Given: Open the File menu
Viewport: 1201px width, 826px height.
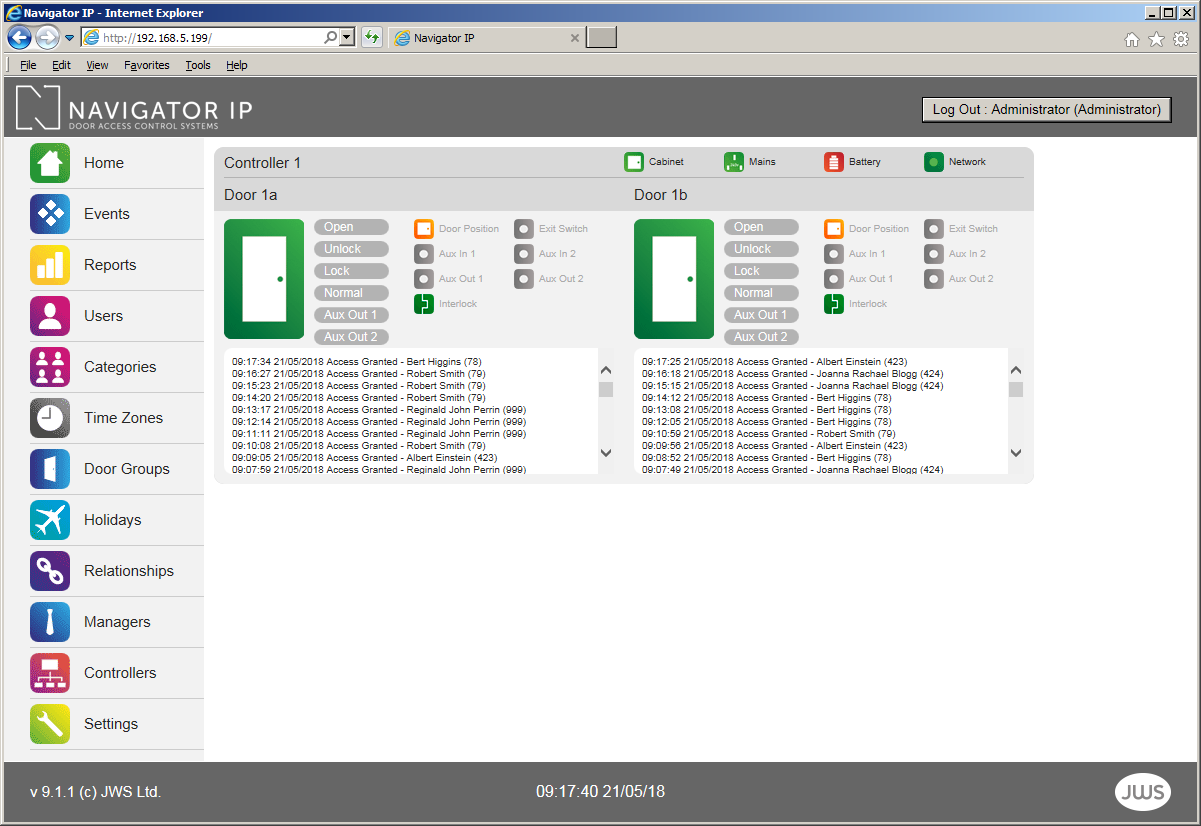Looking at the screenshot, I should pyautogui.click(x=28, y=65).
